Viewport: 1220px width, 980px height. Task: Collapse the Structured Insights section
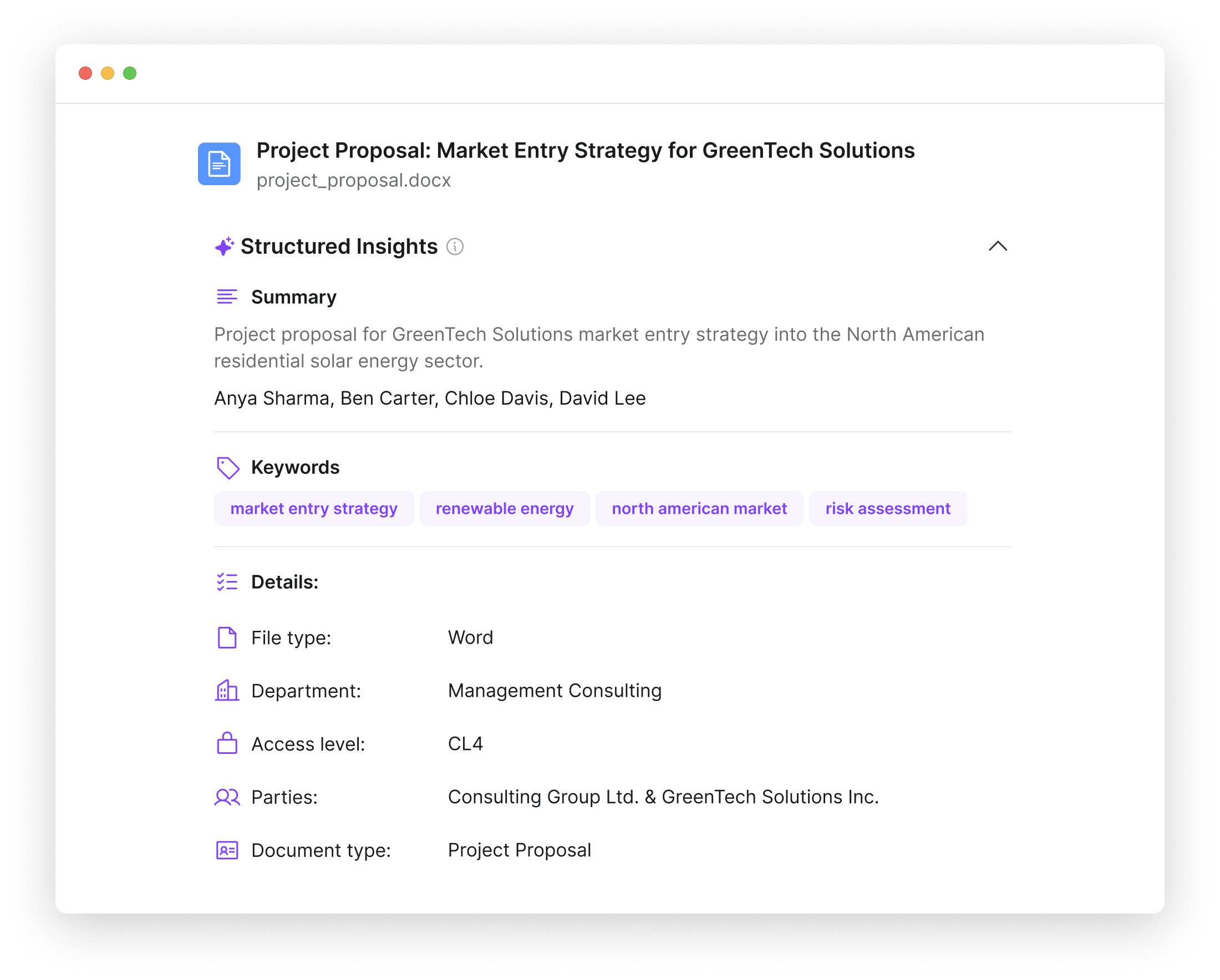click(x=998, y=246)
